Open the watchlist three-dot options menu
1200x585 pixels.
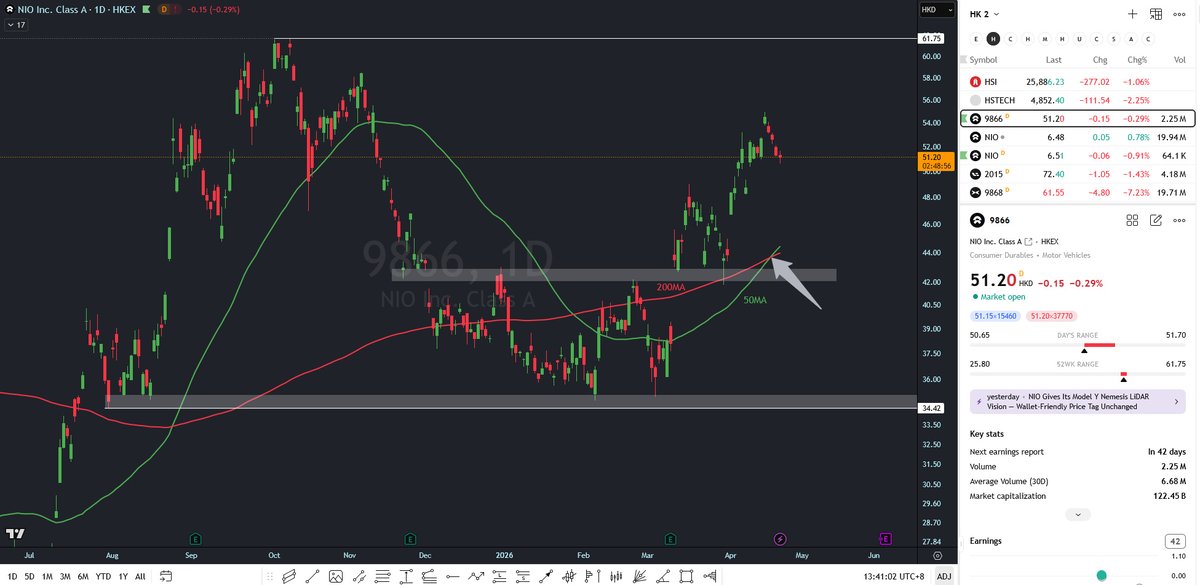pyautogui.click(x=1181, y=14)
